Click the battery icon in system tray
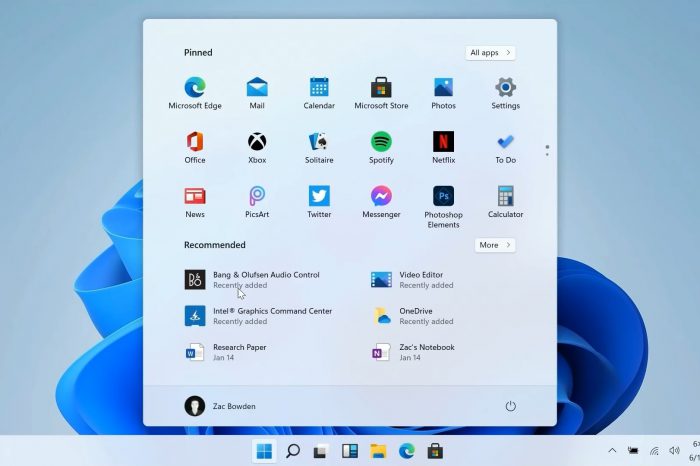 633,451
